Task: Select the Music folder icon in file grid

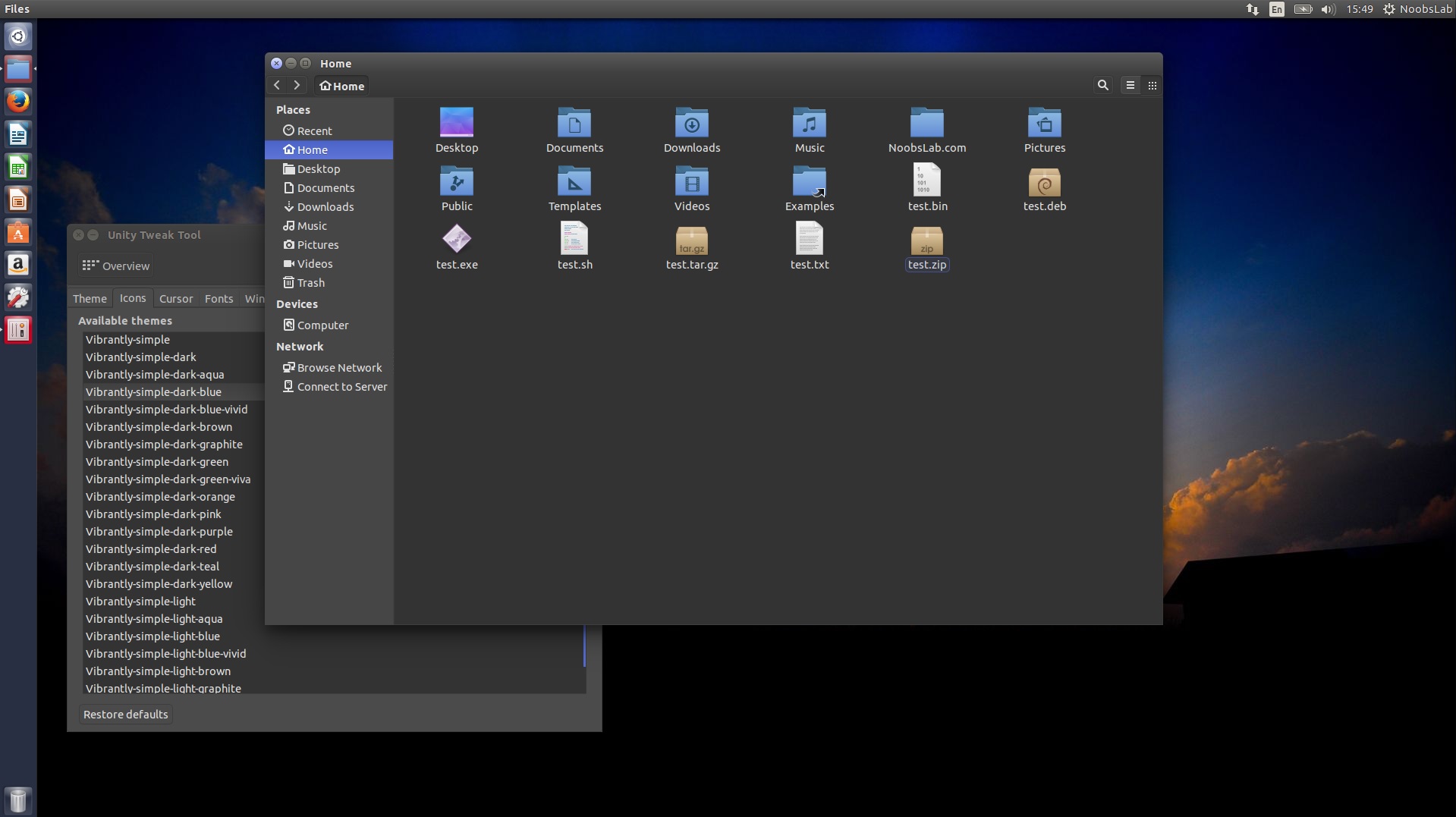Action: click(x=810, y=122)
